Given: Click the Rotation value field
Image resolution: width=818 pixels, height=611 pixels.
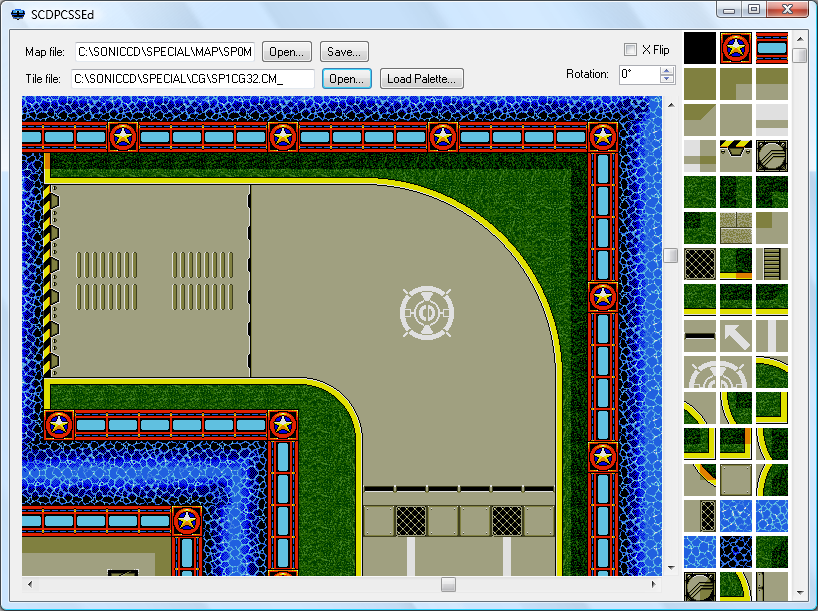Looking at the screenshot, I should click(640, 74).
